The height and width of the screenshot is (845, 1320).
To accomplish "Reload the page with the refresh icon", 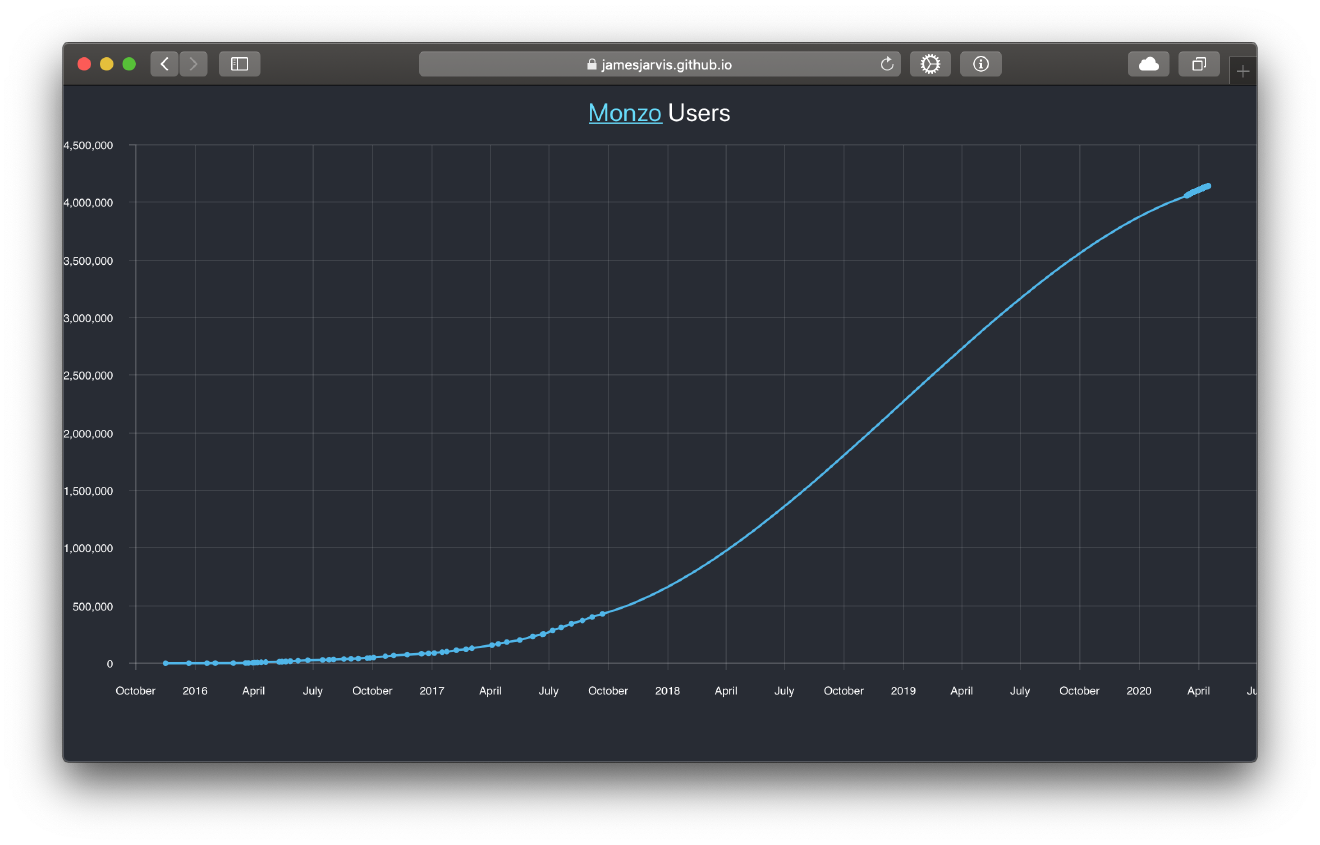I will (x=886, y=64).
